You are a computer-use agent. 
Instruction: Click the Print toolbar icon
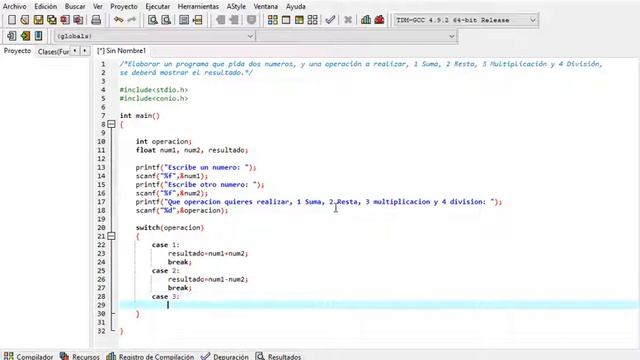(x=96, y=20)
